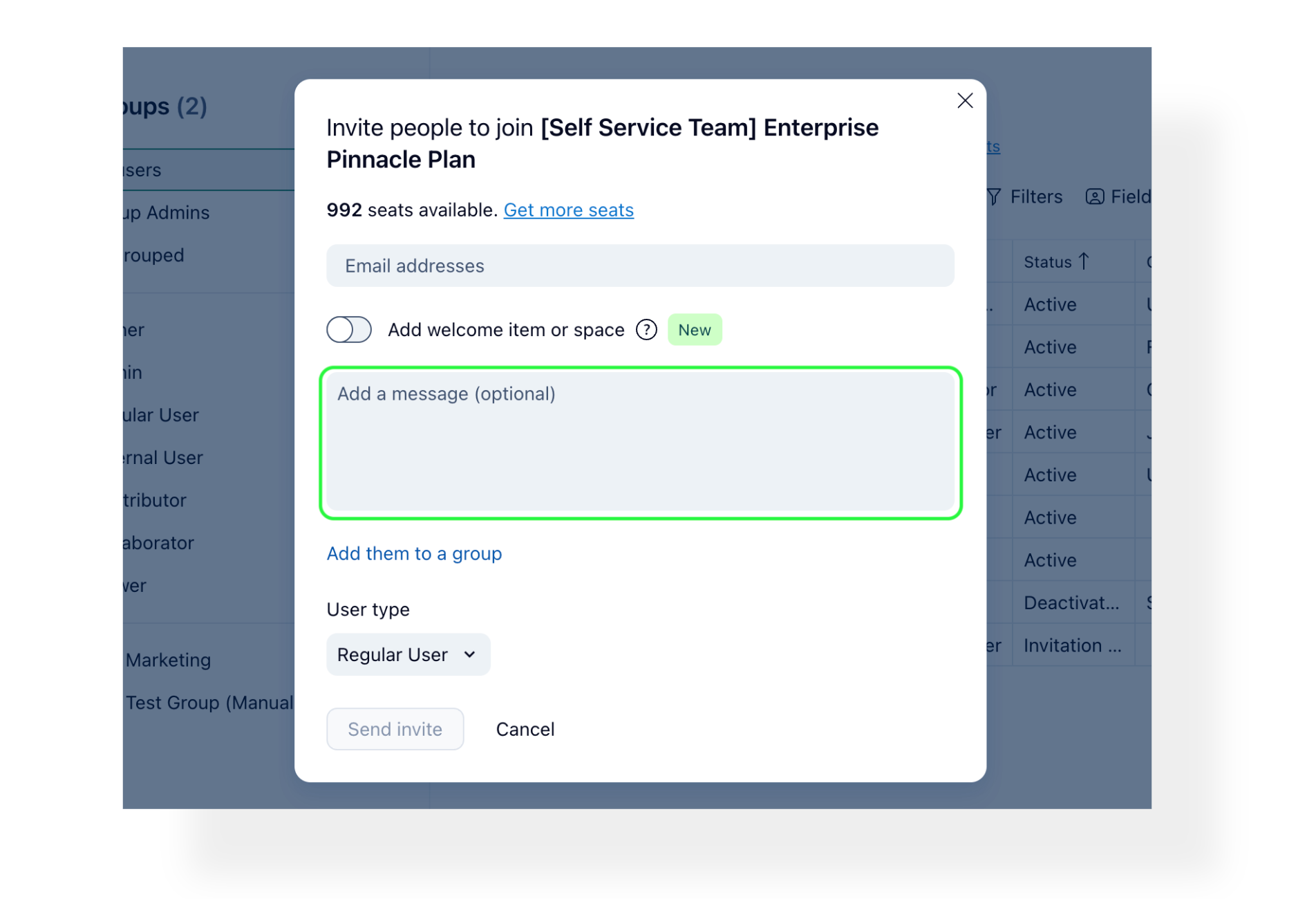Close the invite dialog with X icon
The width and height of the screenshot is (1316, 899).
[x=965, y=101]
